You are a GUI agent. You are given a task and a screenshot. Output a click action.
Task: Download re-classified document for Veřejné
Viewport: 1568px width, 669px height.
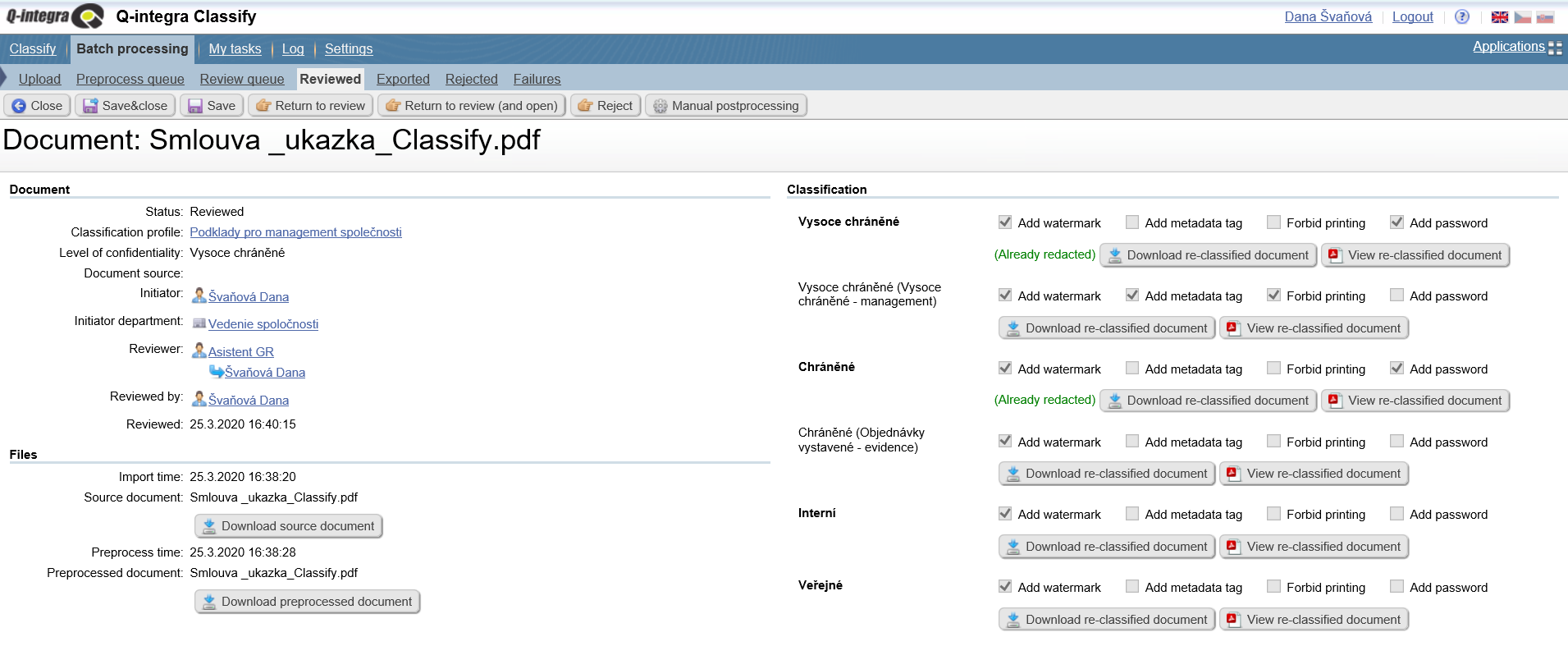coord(1107,620)
